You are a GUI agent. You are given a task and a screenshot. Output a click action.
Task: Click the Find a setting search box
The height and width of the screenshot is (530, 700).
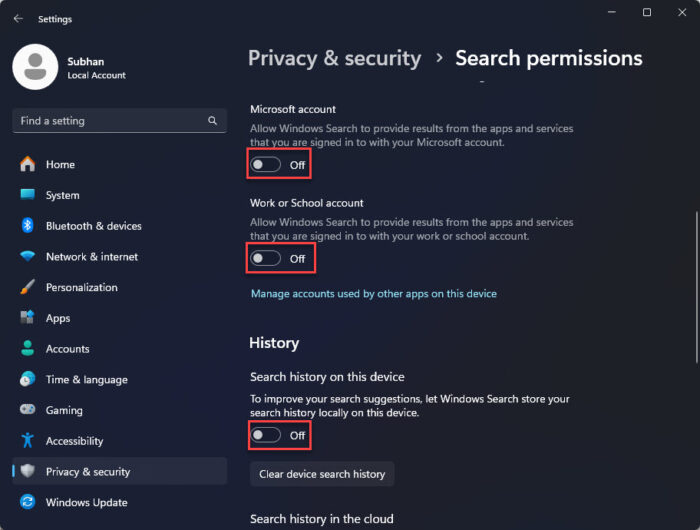[x=120, y=121]
